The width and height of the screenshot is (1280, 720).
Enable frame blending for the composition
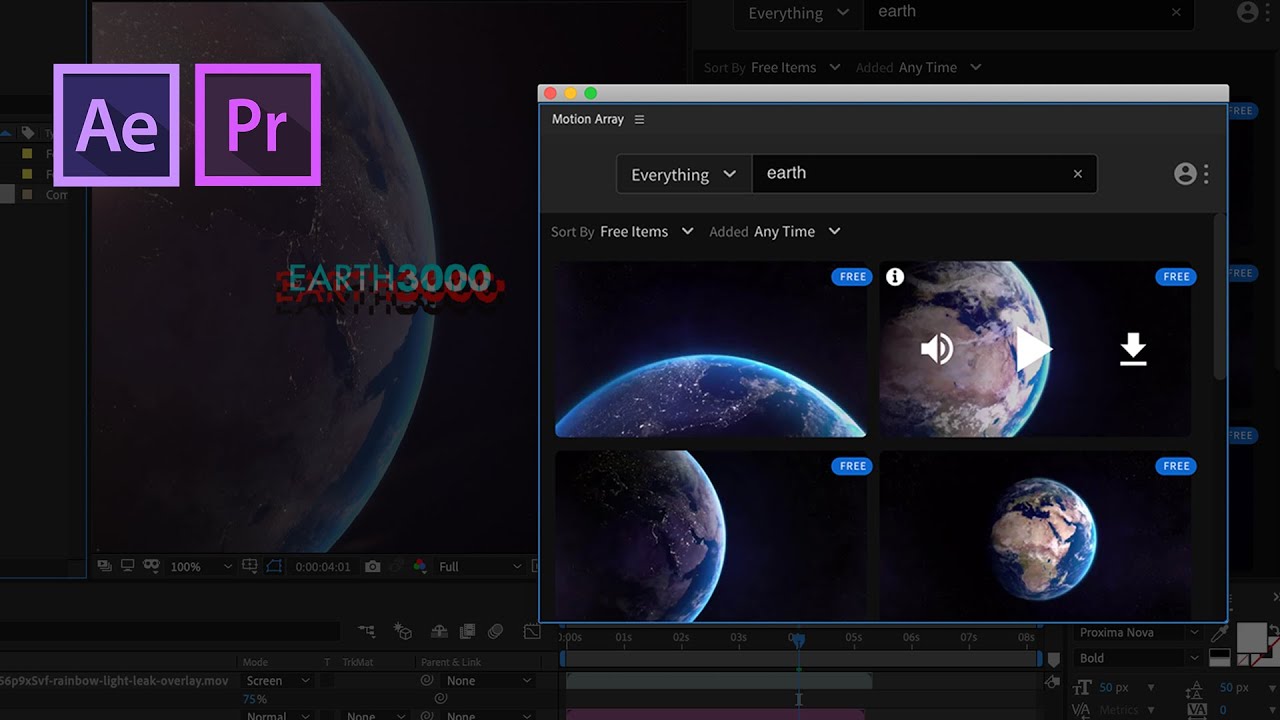(x=467, y=631)
